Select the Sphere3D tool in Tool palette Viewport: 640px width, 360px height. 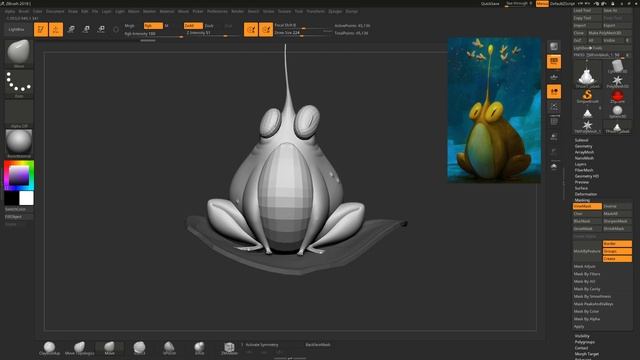click(x=617, y=111)
